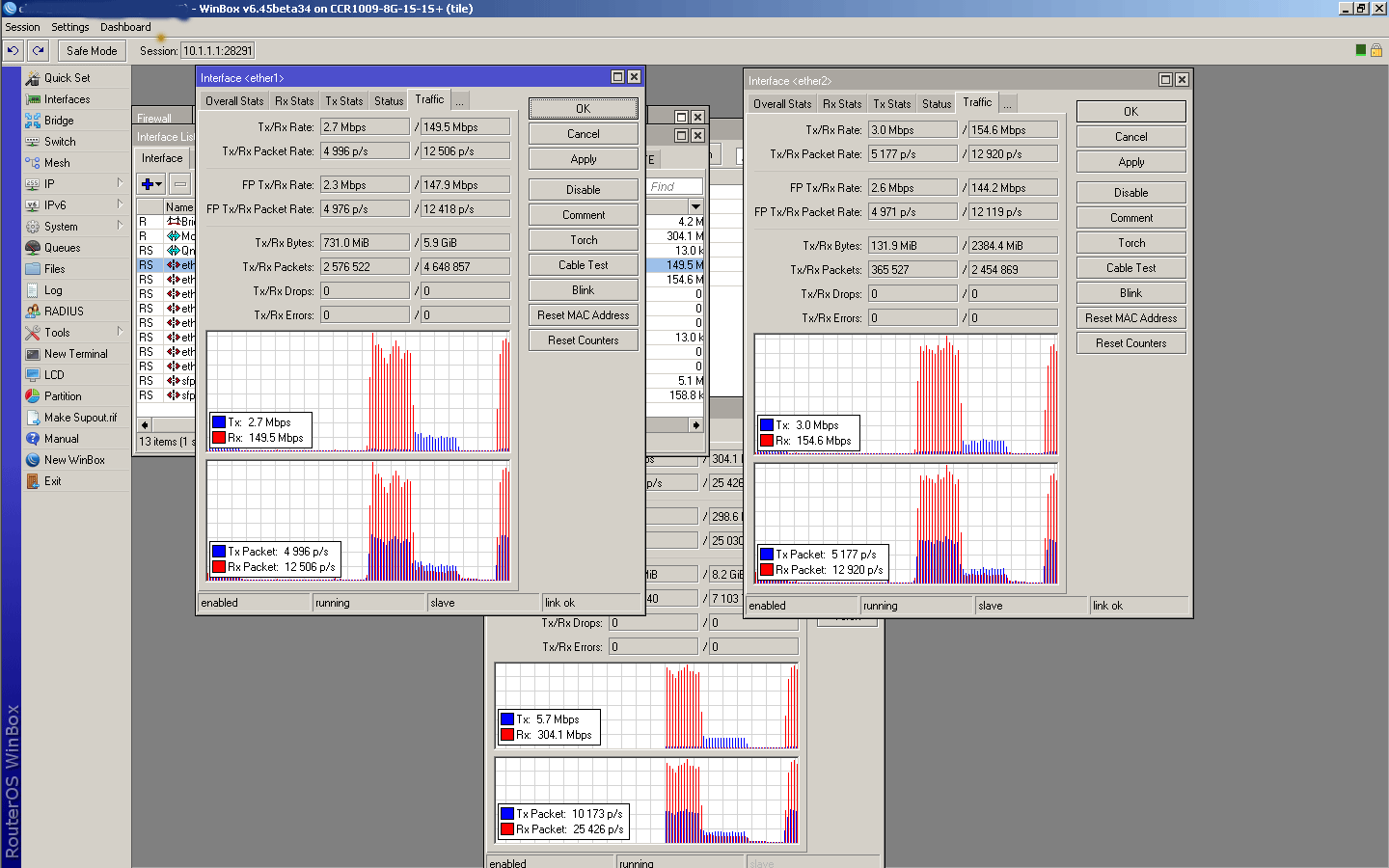Screen dimensions: 1389x868
Task: Click Cancel in ether1 window
Action: click(x=584, y=134)
